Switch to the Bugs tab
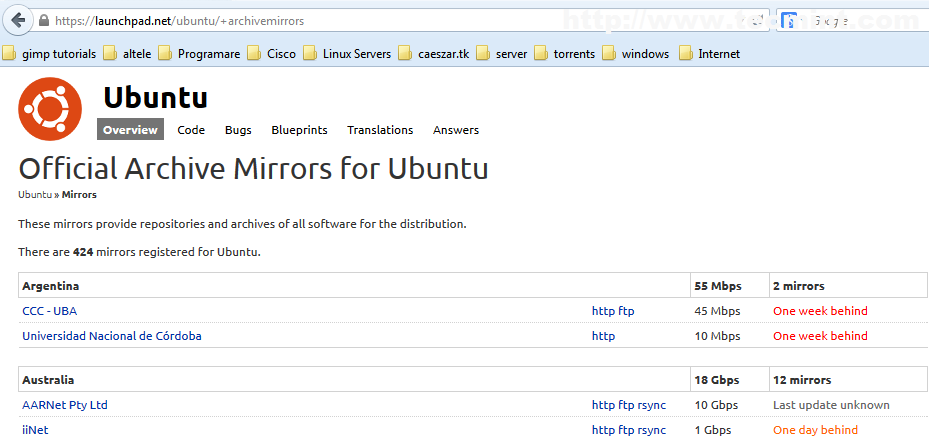Viewport: 929px width, 440px height. pyautogui.click(x=238, y=130)
